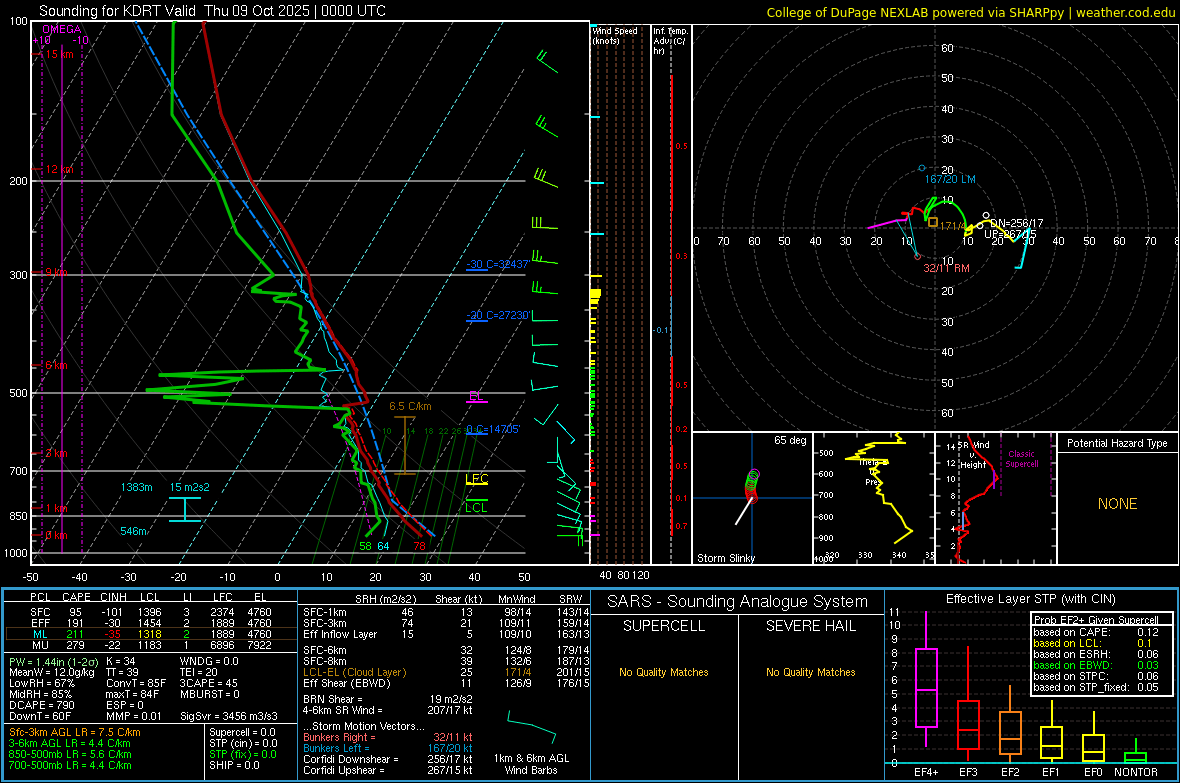1180x783 pixels.
Task: Click the LFC marker label on skew-T
Action: [476, 479]
